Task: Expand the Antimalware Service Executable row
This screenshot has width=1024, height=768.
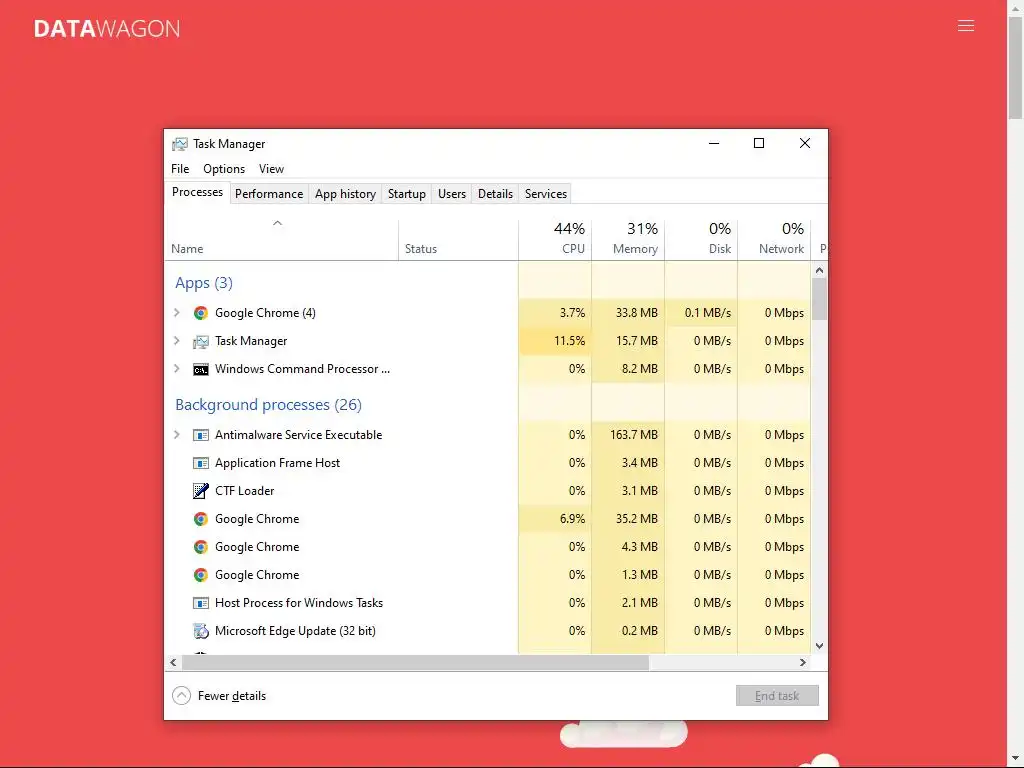Action: (176, 435)
